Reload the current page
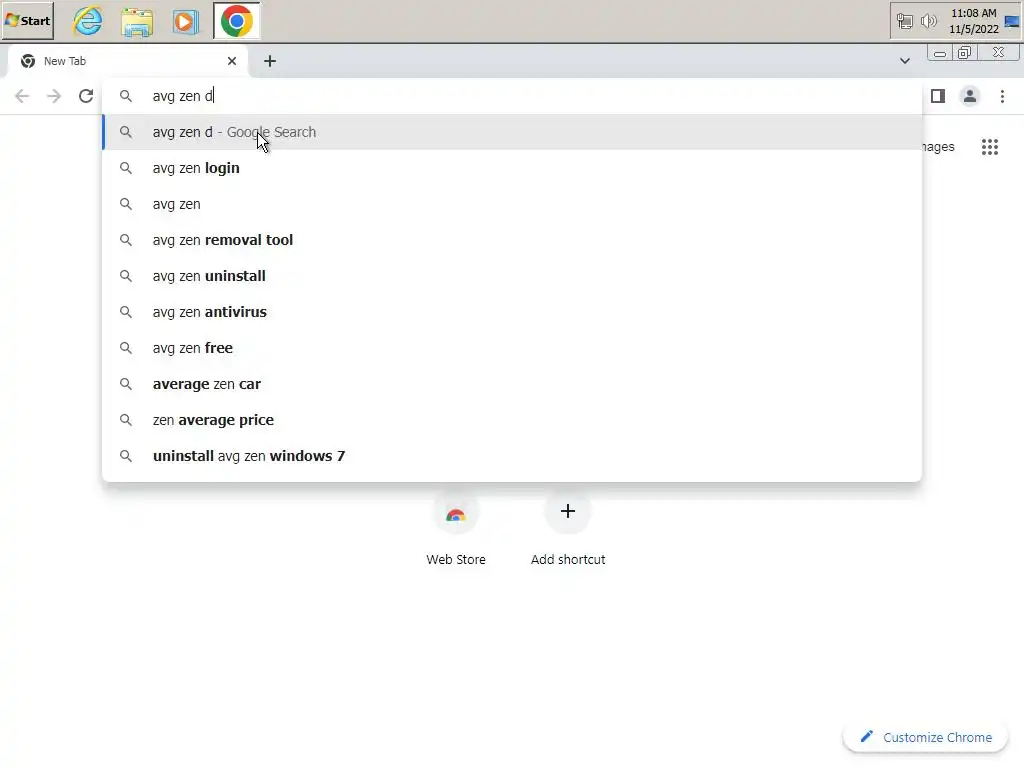Screen dimensions: 1024x768 [x=86, y=96]
